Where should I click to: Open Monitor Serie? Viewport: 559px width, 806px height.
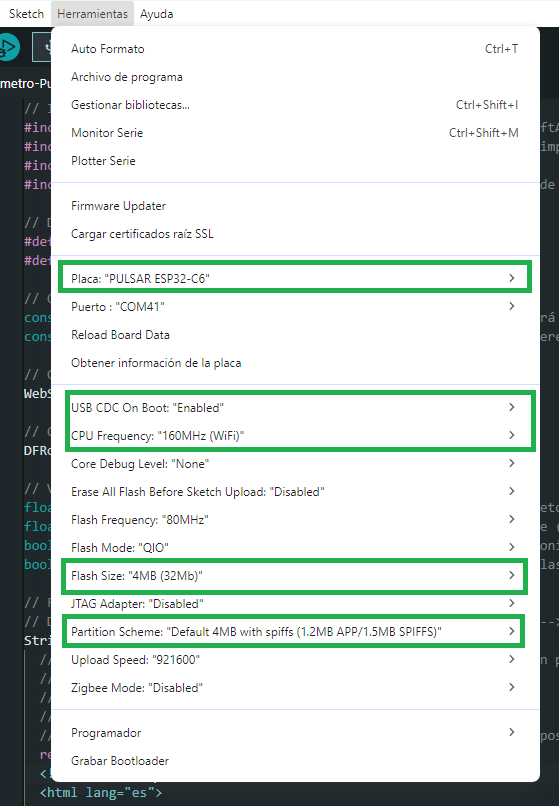coord(295,133)
